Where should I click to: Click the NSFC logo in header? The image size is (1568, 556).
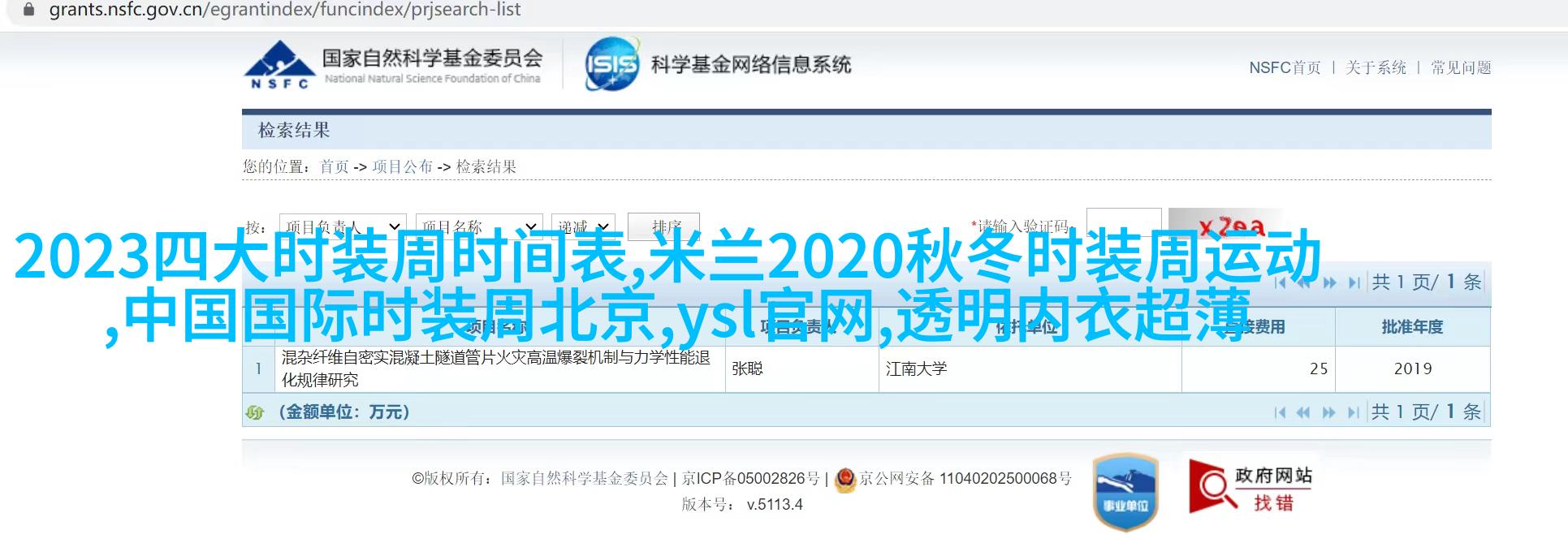(x=279, y=63)
